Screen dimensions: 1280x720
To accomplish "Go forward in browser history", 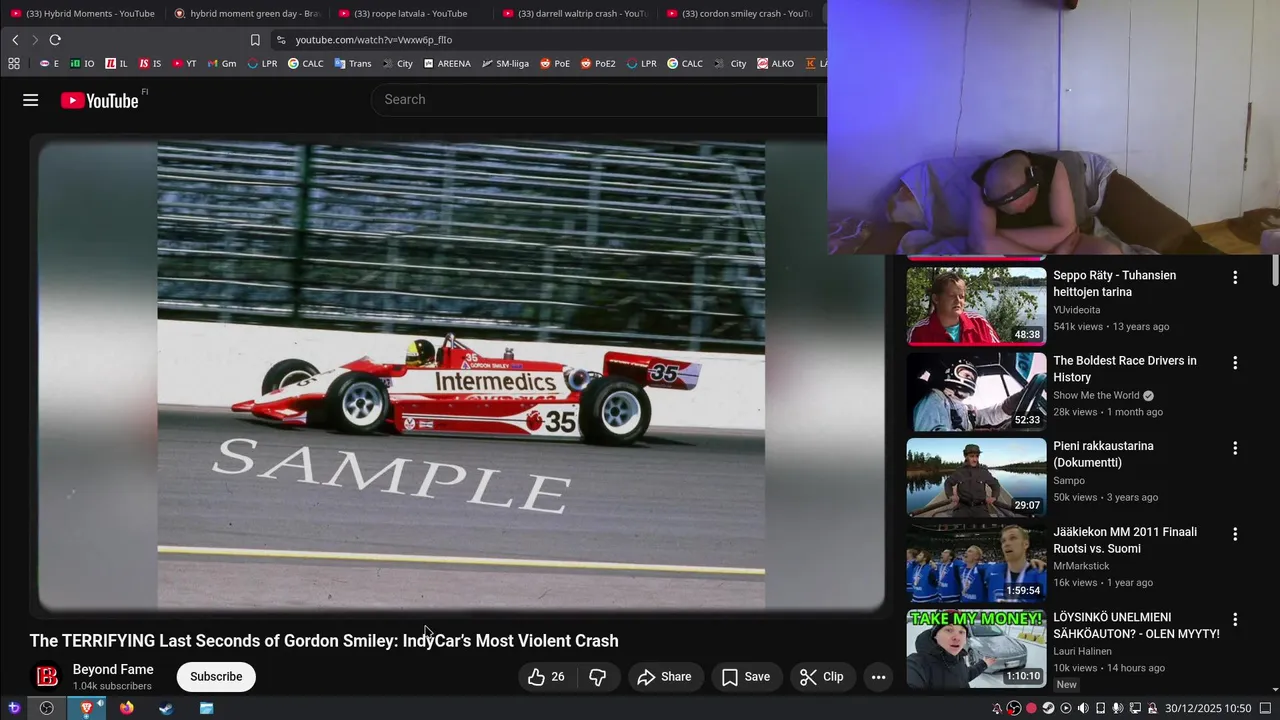I will [35, 40].
